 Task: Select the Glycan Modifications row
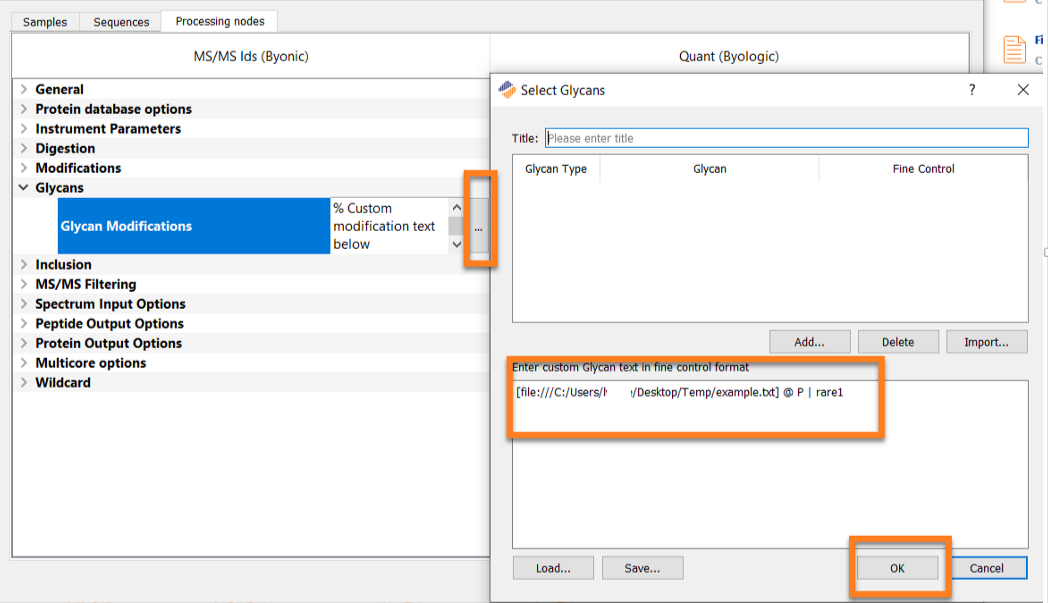tap(194, 226)
